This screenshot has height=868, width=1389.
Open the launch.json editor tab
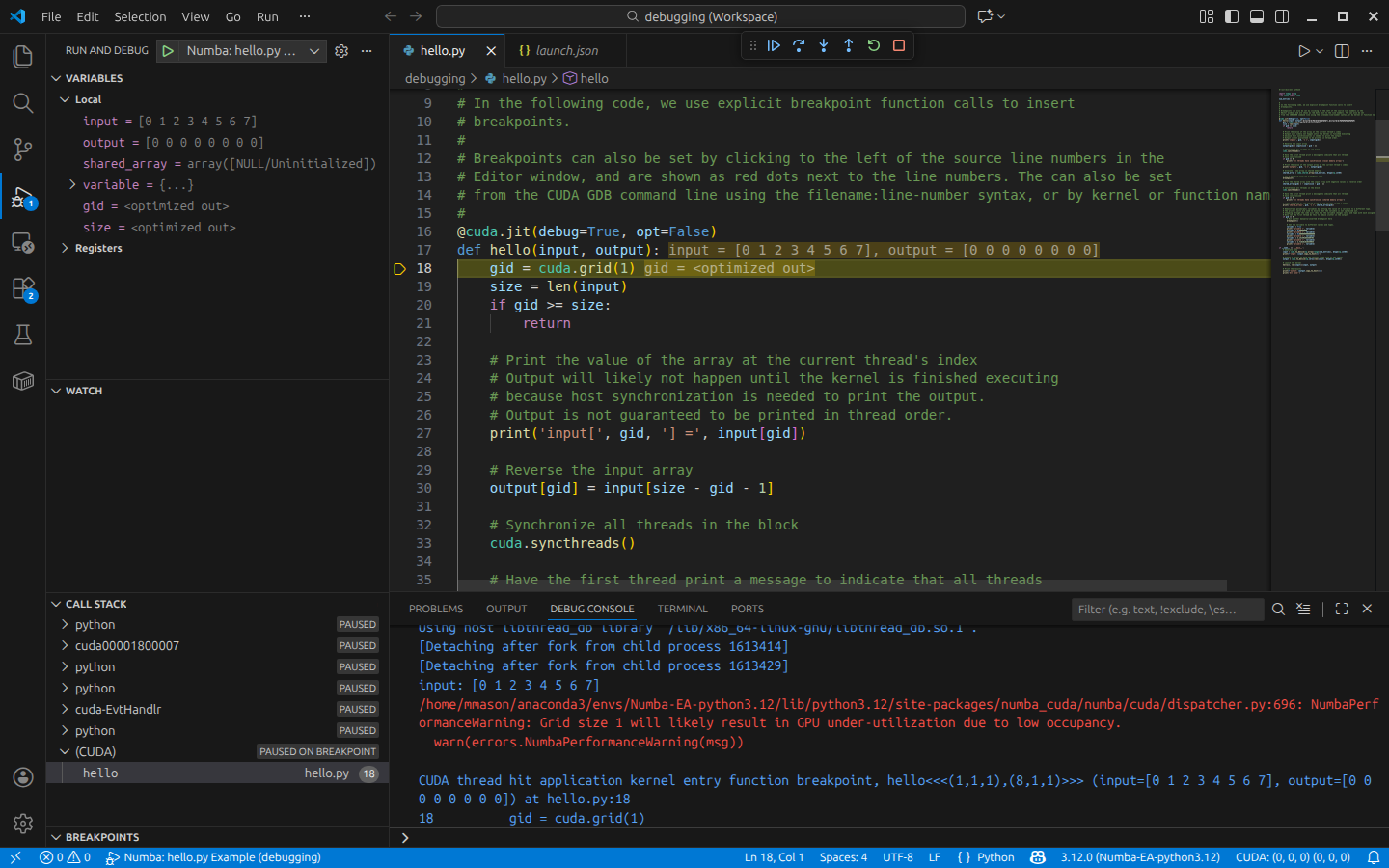pyautogui.click(x=565, y=49)
